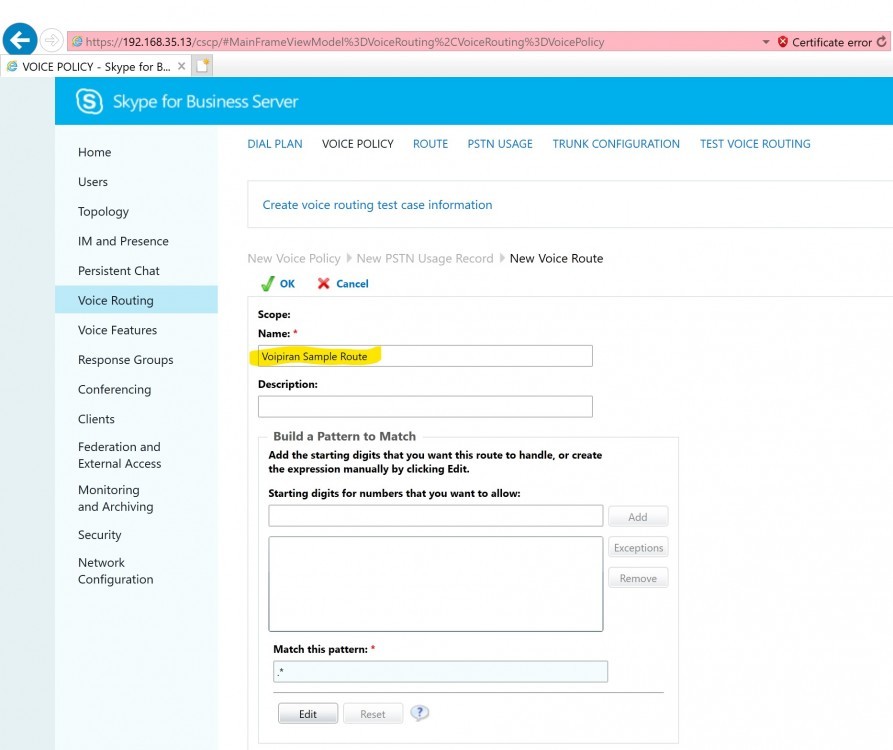893x750 pixels.
Task: Click the Build a Pattern to Match heading
Action: [x=345, y=436]
